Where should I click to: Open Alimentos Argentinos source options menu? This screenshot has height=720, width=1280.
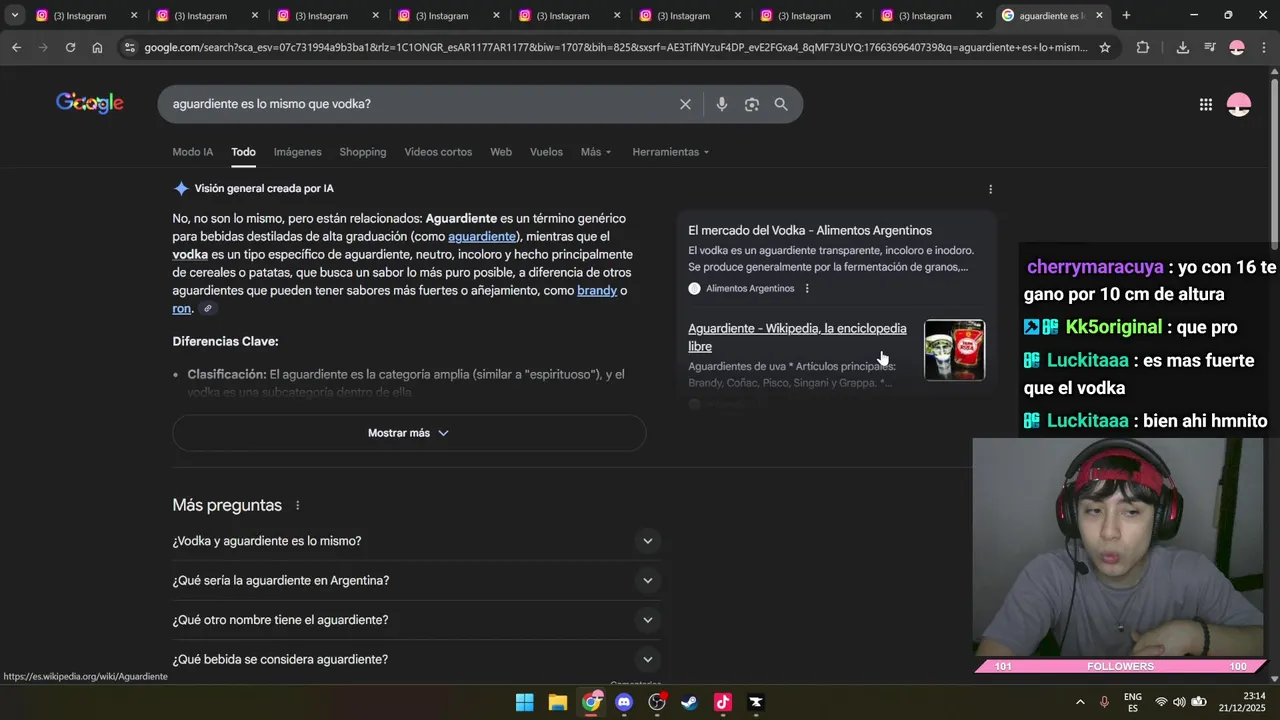point(807,288)
